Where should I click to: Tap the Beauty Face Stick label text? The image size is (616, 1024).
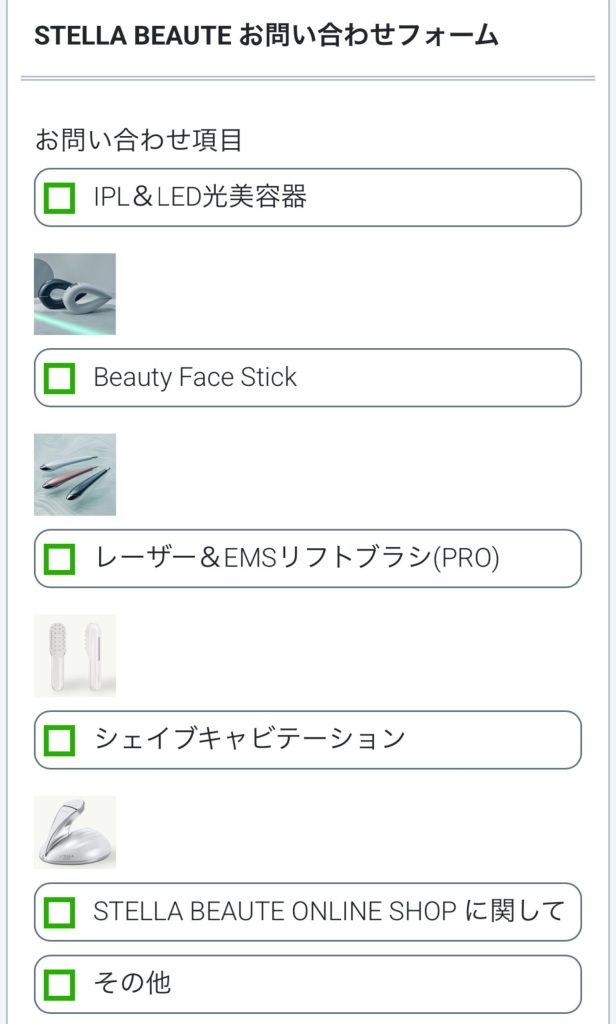click(195, 378)
